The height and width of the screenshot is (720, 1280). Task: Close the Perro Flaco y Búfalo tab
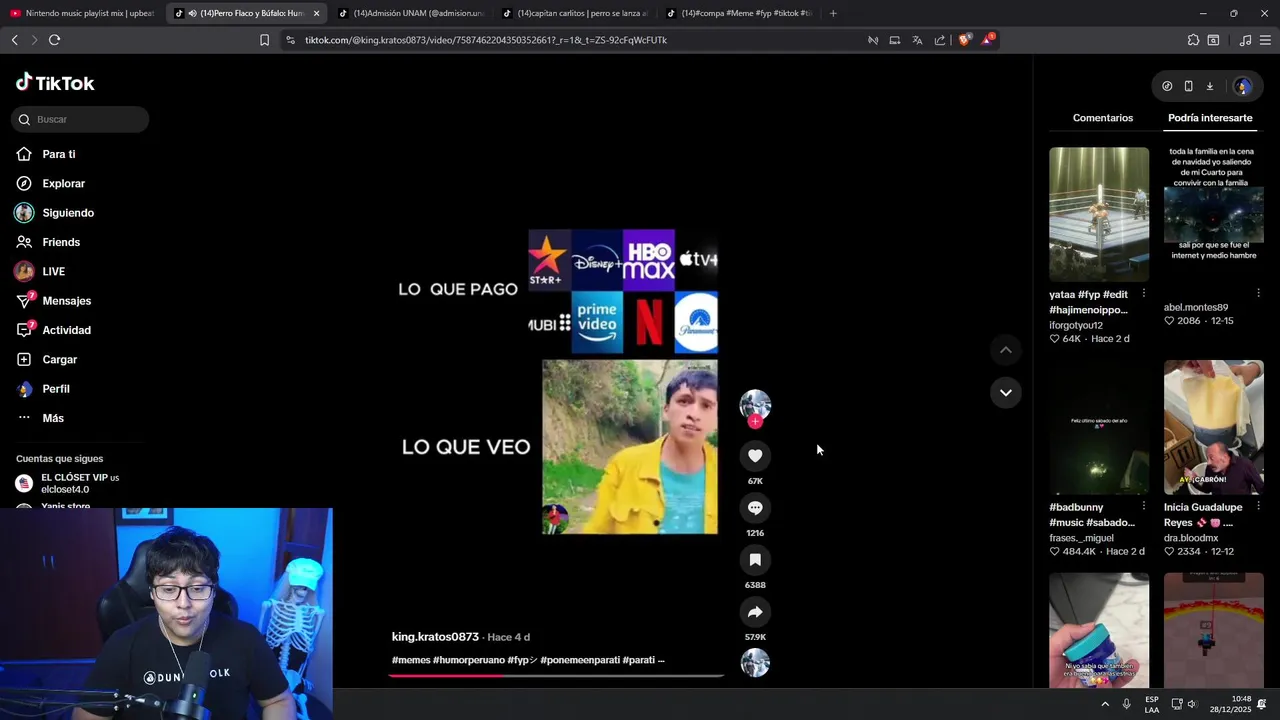pyautogui.click(x=316, y=13)
